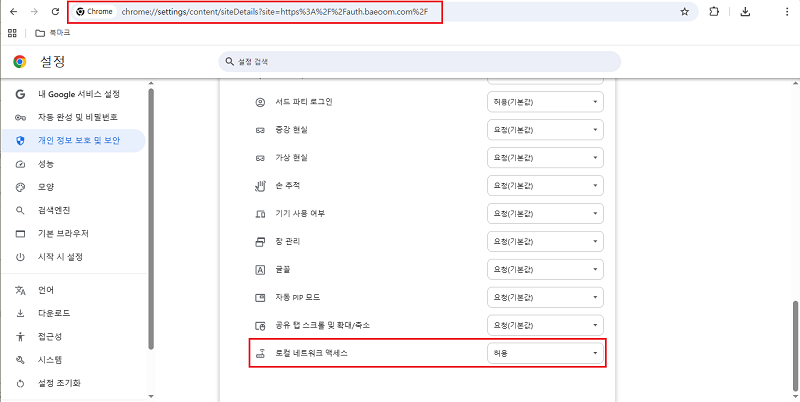Bookmark this page with the star icon
The width and height of the screenshot is (800, 402).
684,12
